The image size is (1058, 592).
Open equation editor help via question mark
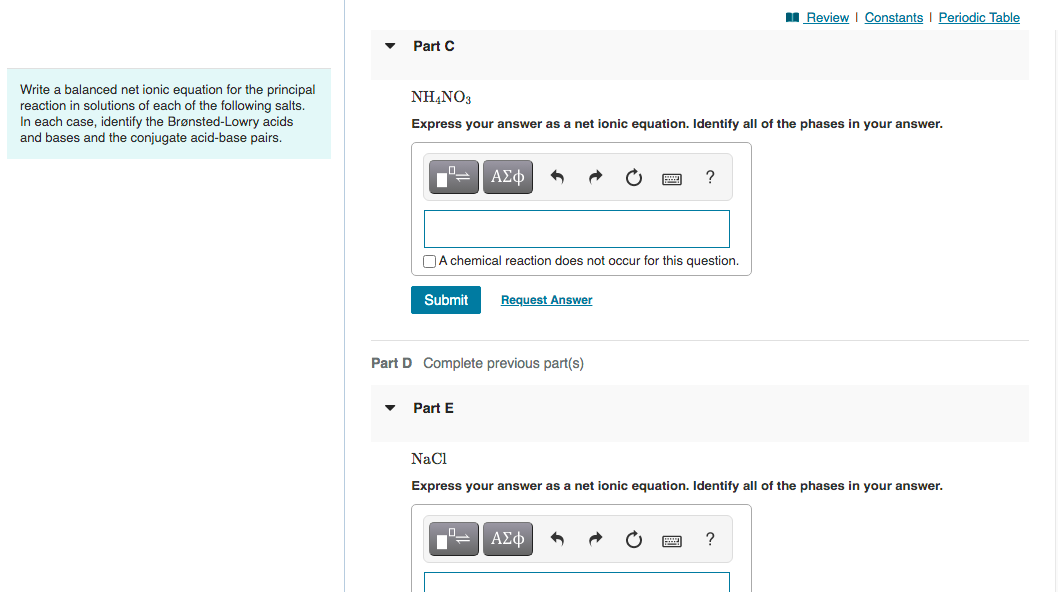(x=709, y=177)
